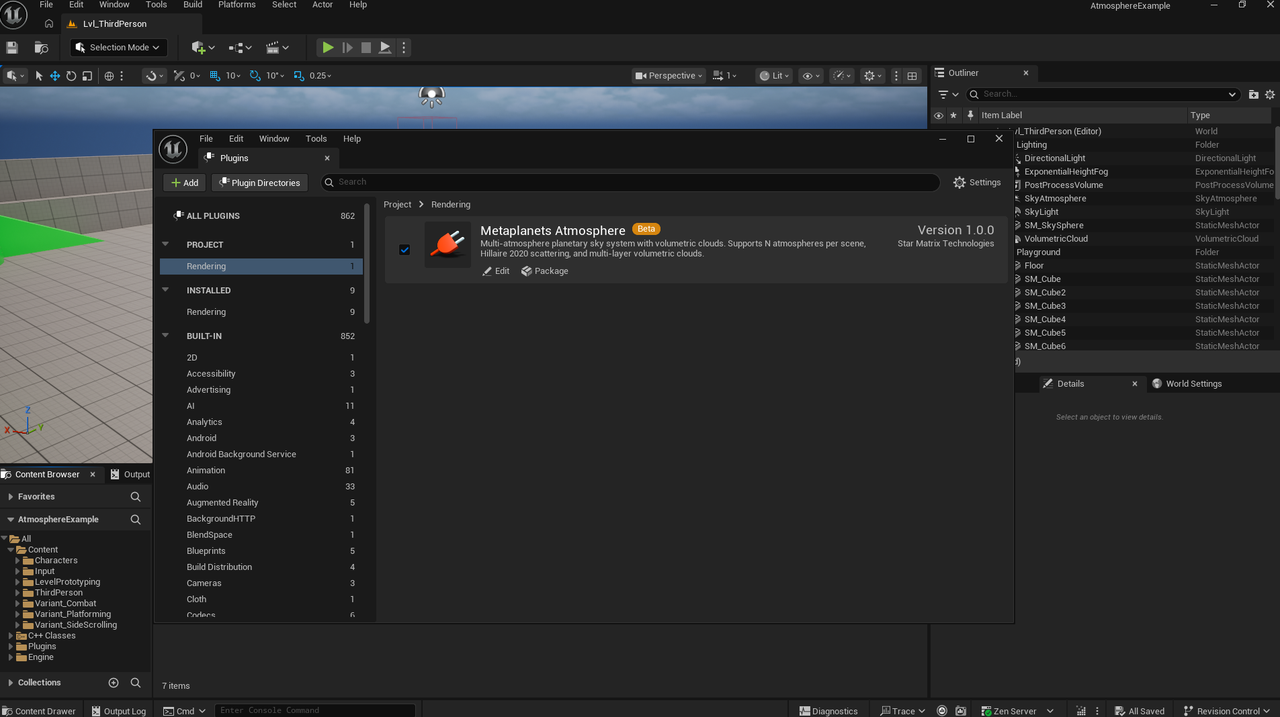The height and width of the screenshot is (717, 1280).
Task: Toggle Outliner visibility eye column header
Action: pyautogui.click(x=938, y=115)
